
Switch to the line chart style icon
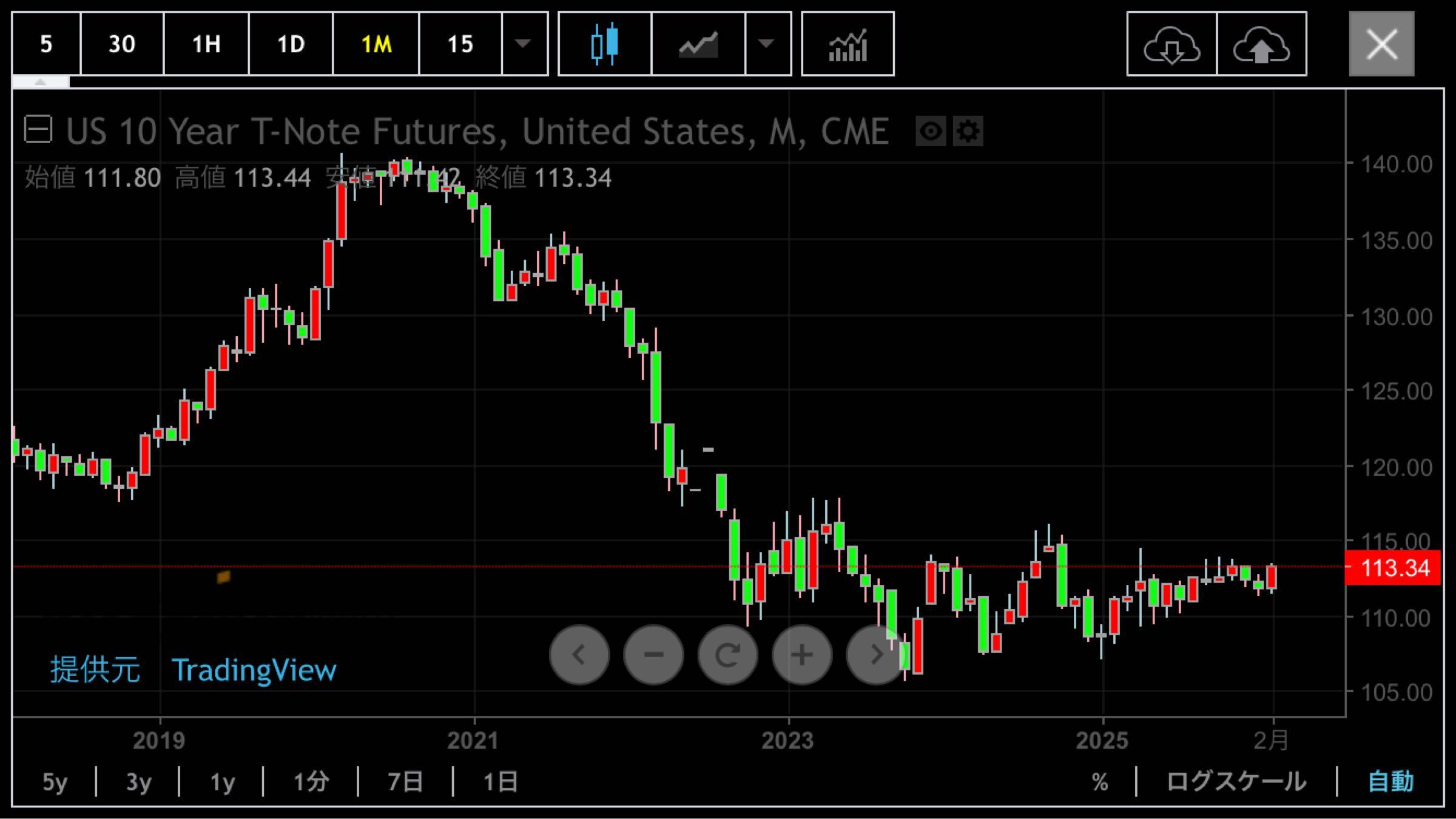click(x=698, y=44)
